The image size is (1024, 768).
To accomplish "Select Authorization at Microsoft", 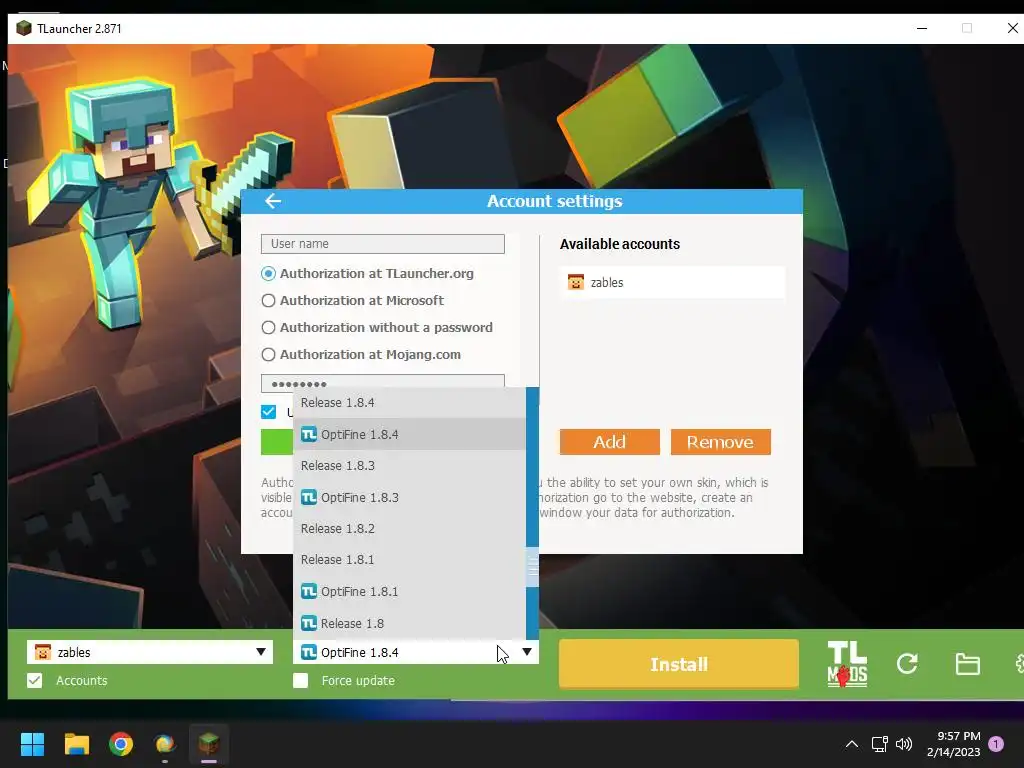I will [268, 300].
